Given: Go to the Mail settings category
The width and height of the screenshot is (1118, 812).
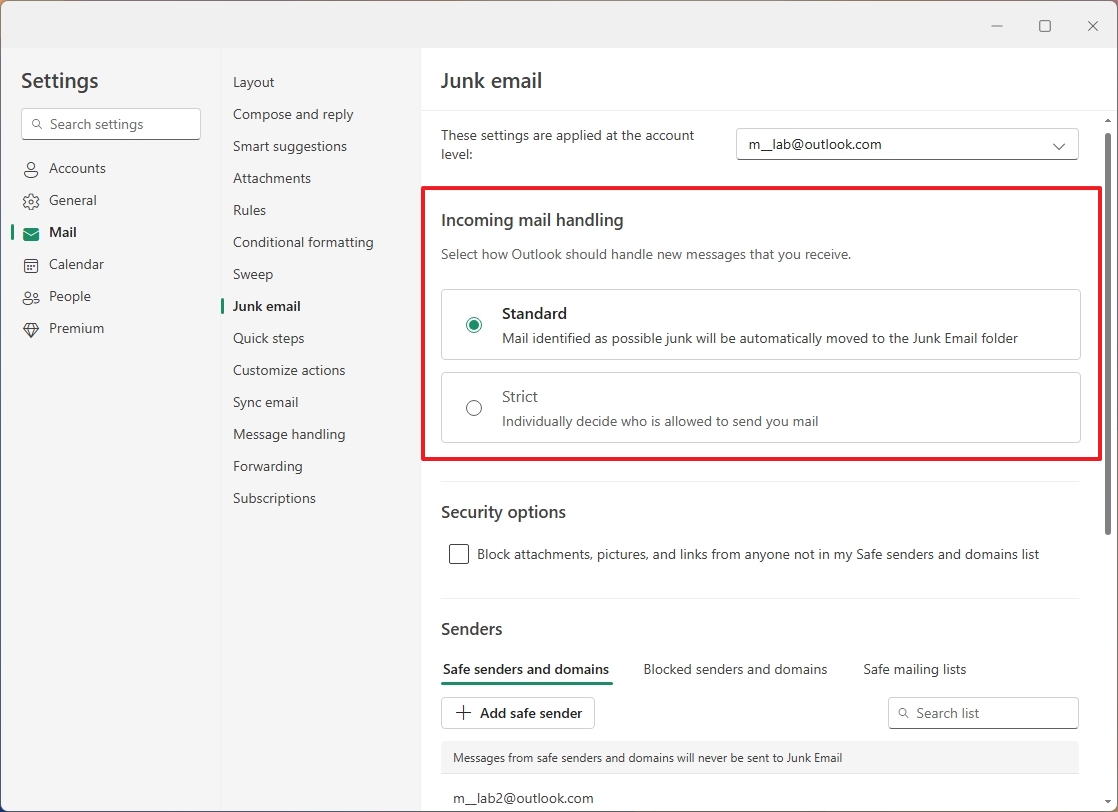Looking at the screenshot, I should 63,232.
